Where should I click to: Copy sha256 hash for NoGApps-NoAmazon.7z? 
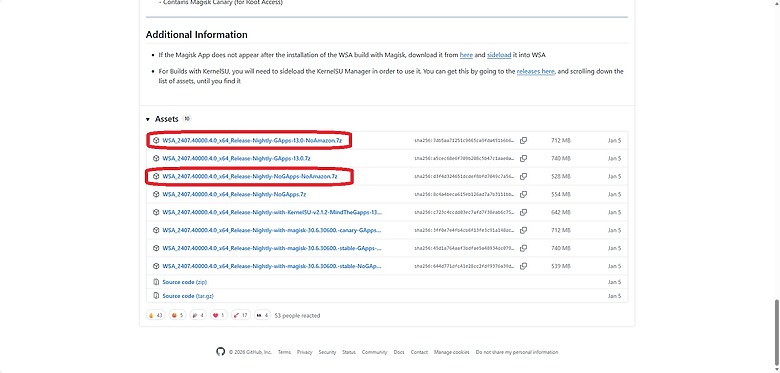pyautogui.click(x=523, y=177)
